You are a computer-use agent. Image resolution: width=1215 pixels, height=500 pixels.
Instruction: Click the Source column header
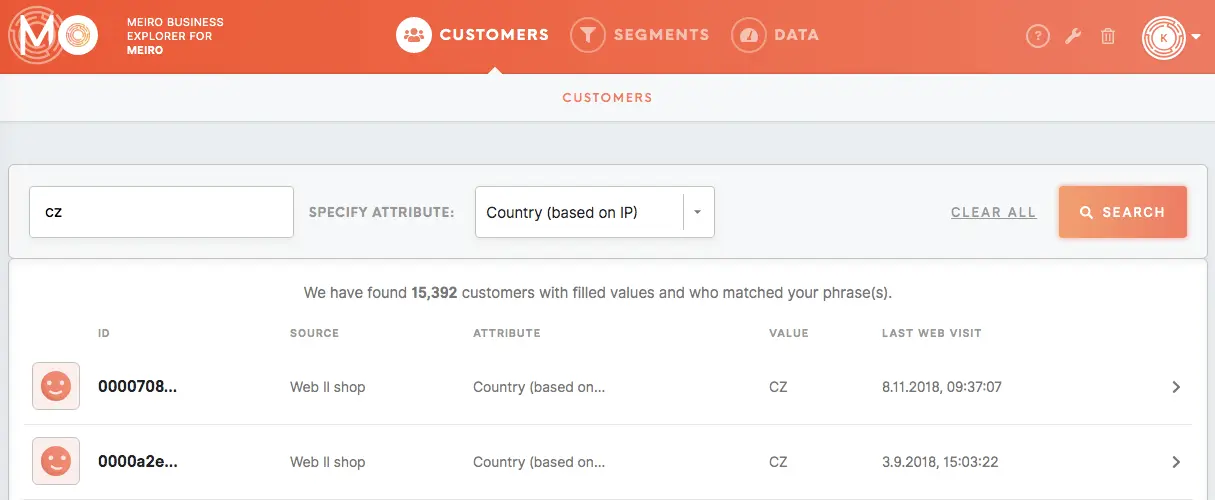point(314,333)
